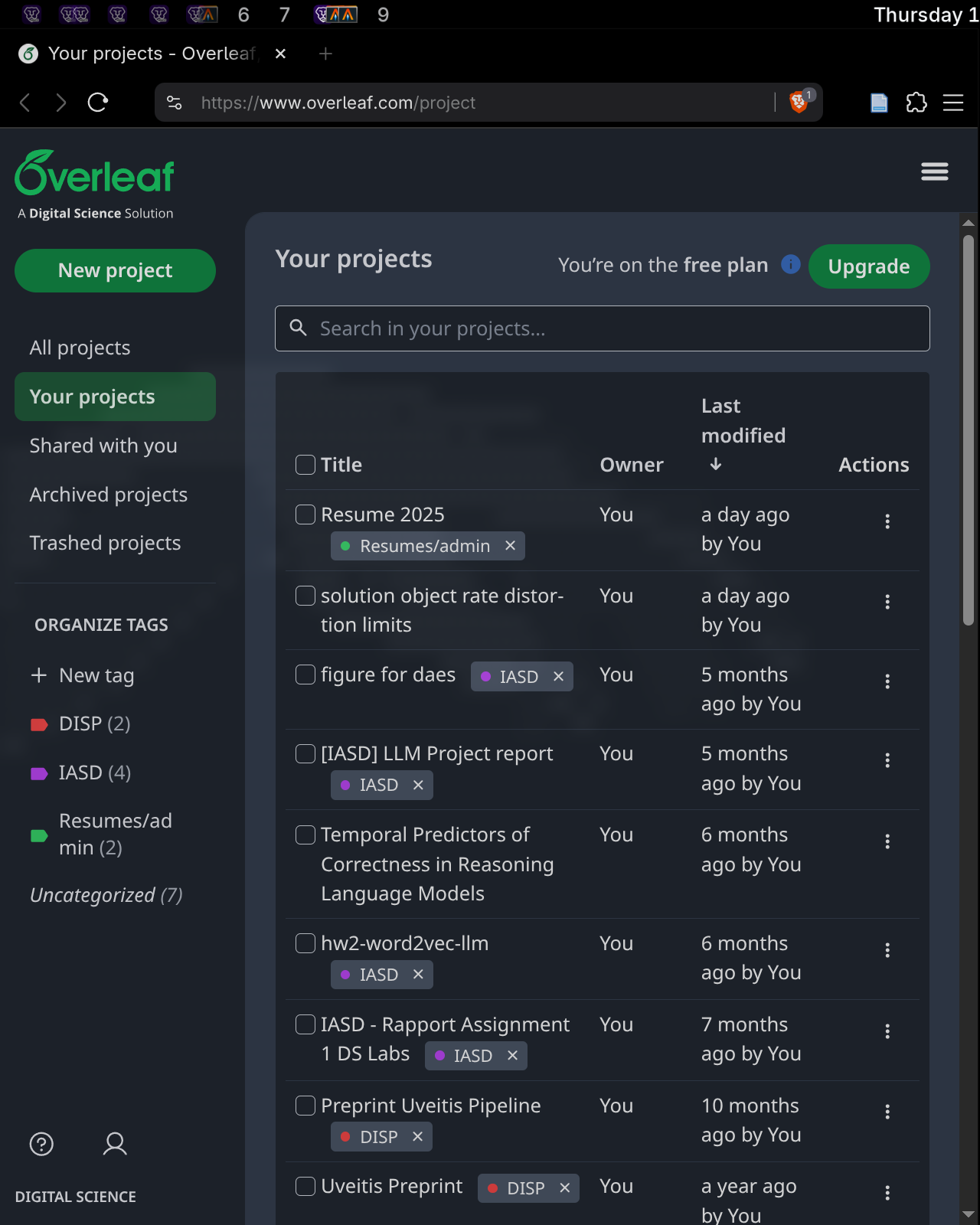Check the IASD - Rapport Assignment checkbox
Image resolution: width=980 pixels, height=1225 pixels.
[x=305, y=1024]
